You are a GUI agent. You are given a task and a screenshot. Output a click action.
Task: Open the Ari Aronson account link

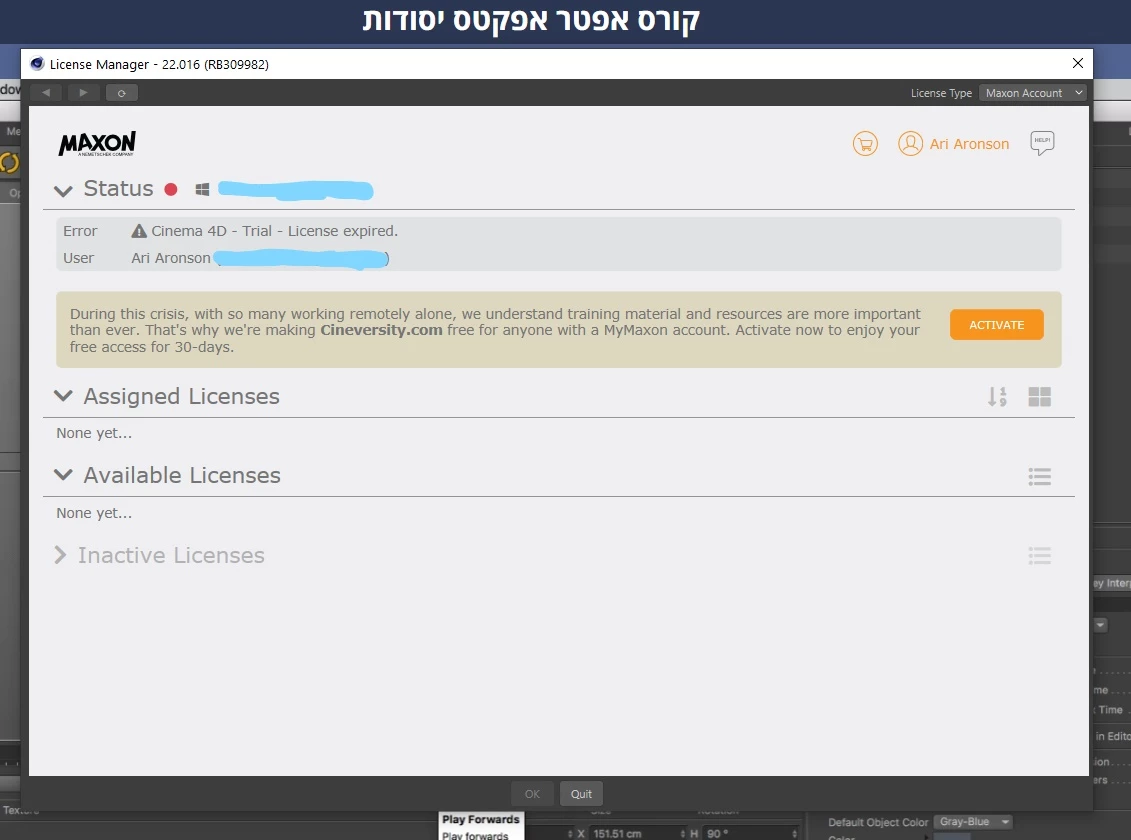[969, 144]
